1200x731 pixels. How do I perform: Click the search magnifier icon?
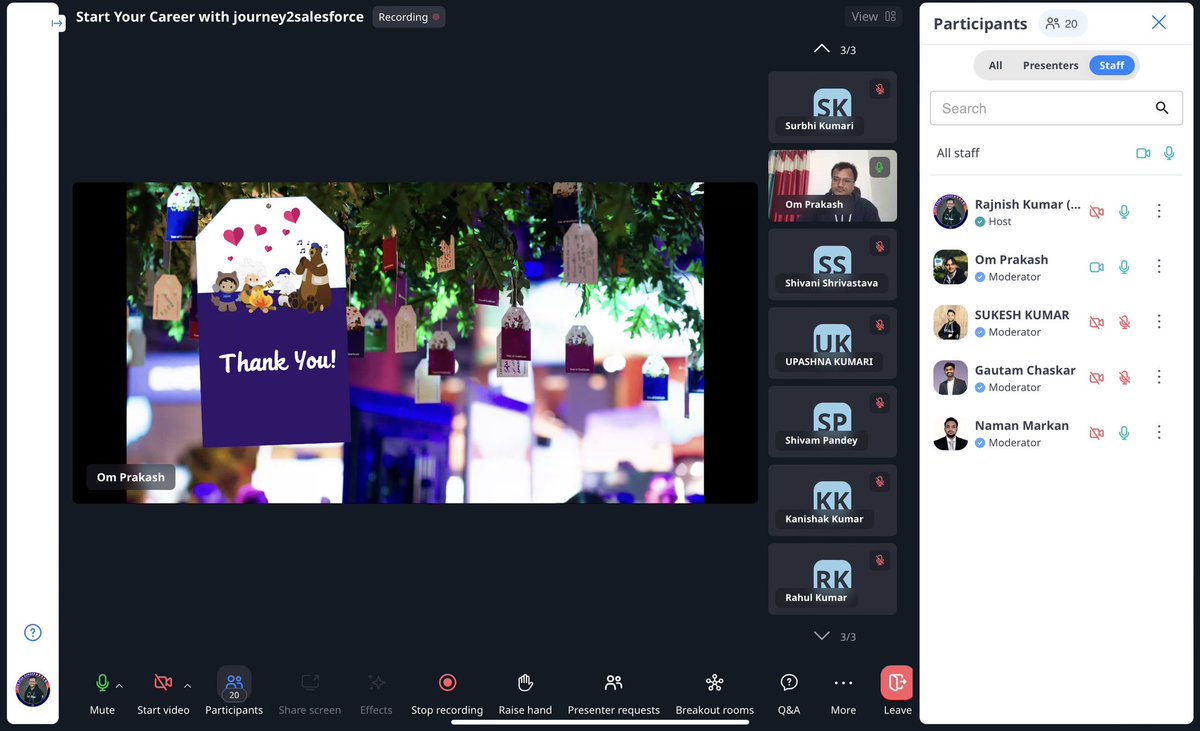[1162, 108]
